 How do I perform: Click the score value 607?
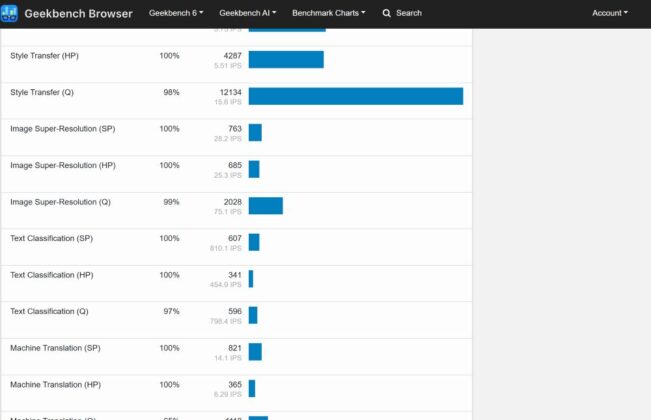[235, 238]
